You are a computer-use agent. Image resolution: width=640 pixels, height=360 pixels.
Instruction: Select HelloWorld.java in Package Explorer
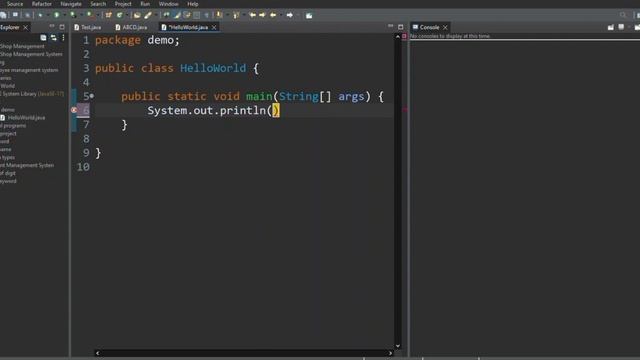coord(23,118)
